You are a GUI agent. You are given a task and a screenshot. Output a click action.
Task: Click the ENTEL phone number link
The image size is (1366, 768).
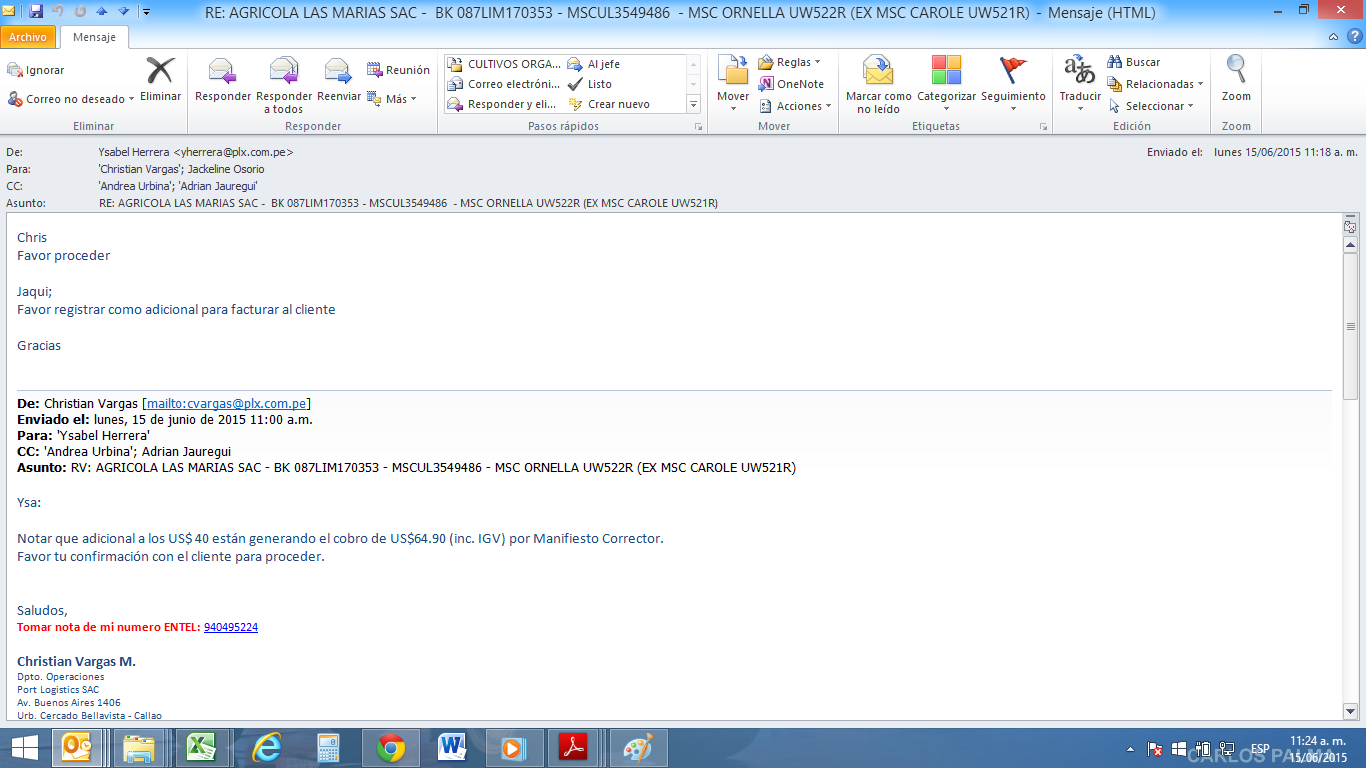231,628
